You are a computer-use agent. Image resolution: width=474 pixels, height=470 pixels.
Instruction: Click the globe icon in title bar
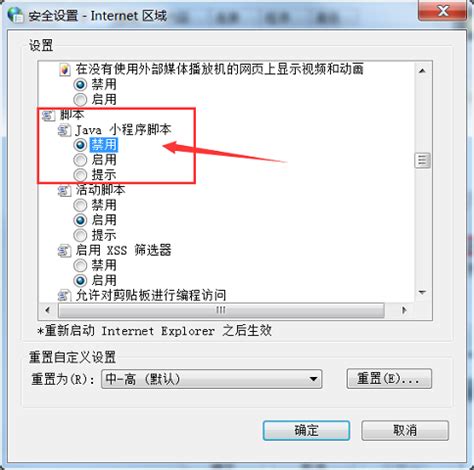pyautogui.click(x=15, y=14)
